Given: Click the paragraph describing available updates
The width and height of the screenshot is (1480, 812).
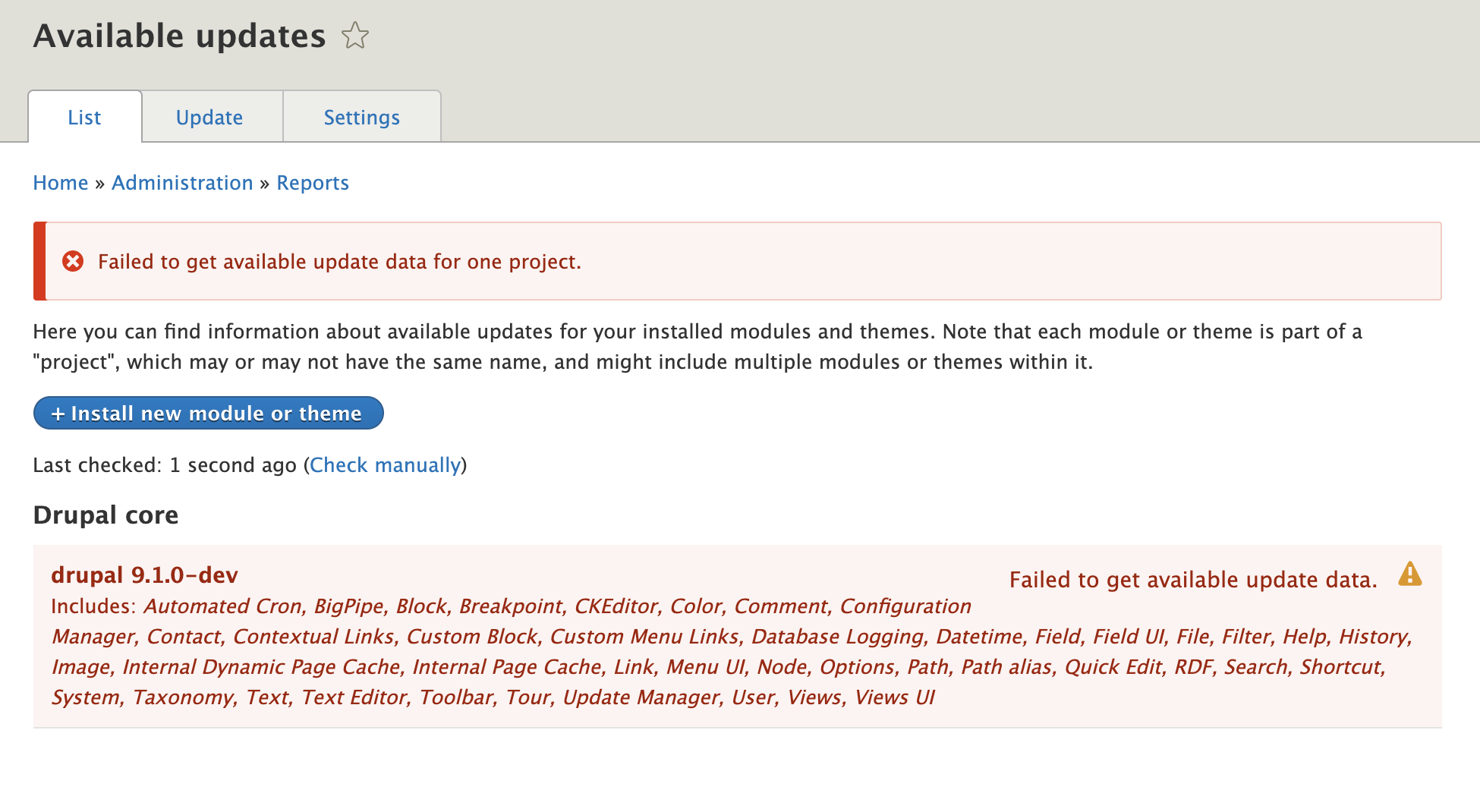Looking at the screenshot, I should click(x=562, y=347).
